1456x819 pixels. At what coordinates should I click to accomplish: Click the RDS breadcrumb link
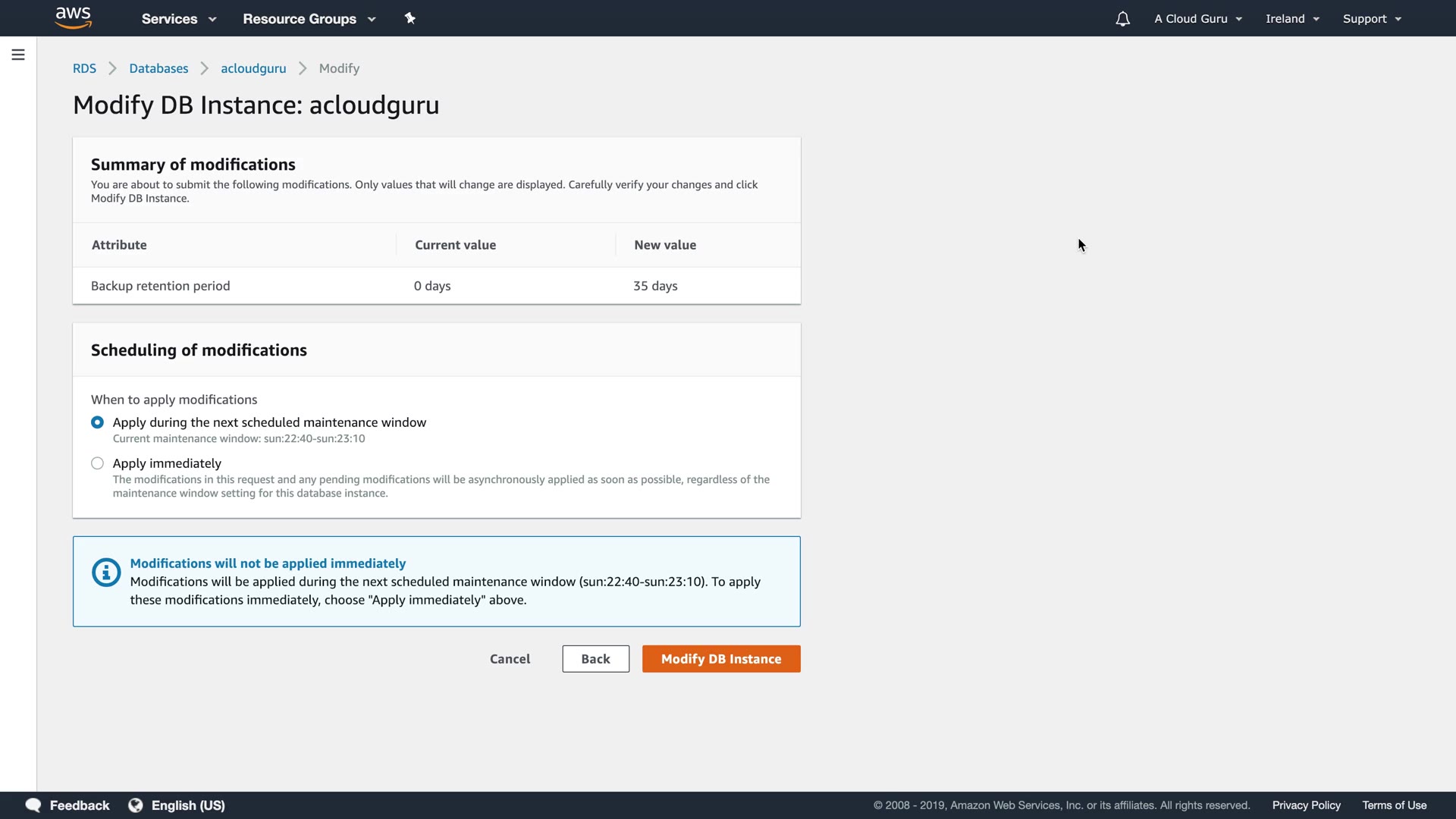[x=84, y=68]
